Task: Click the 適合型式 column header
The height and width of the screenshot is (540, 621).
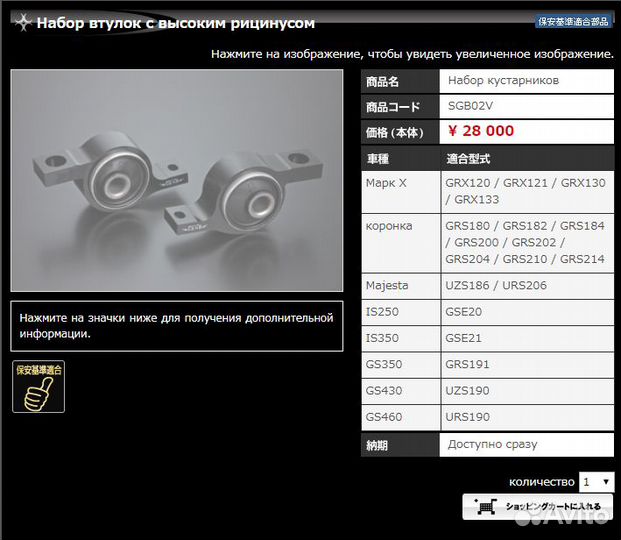Action: click(x=468, y=159)
